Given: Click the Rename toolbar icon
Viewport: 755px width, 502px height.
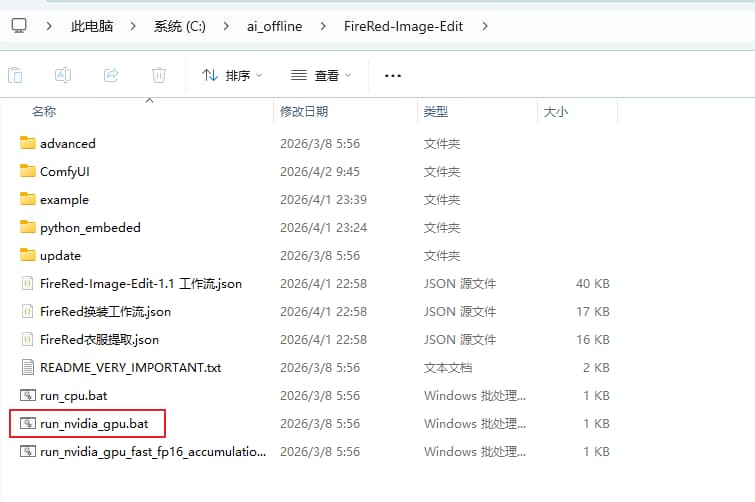Looking at the screenshot, I should point(62,75).
